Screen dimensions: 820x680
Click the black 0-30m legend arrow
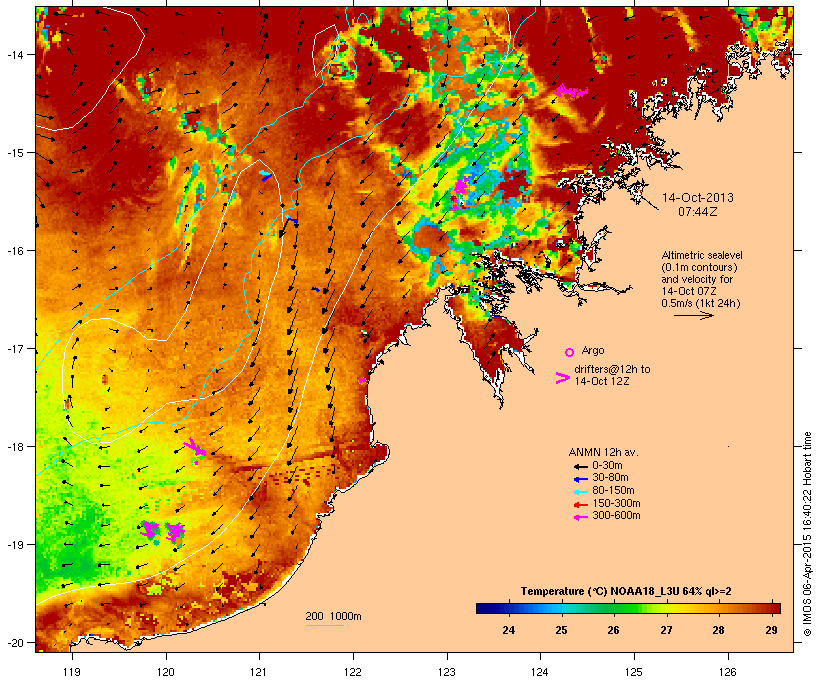(x=580, y=466)
